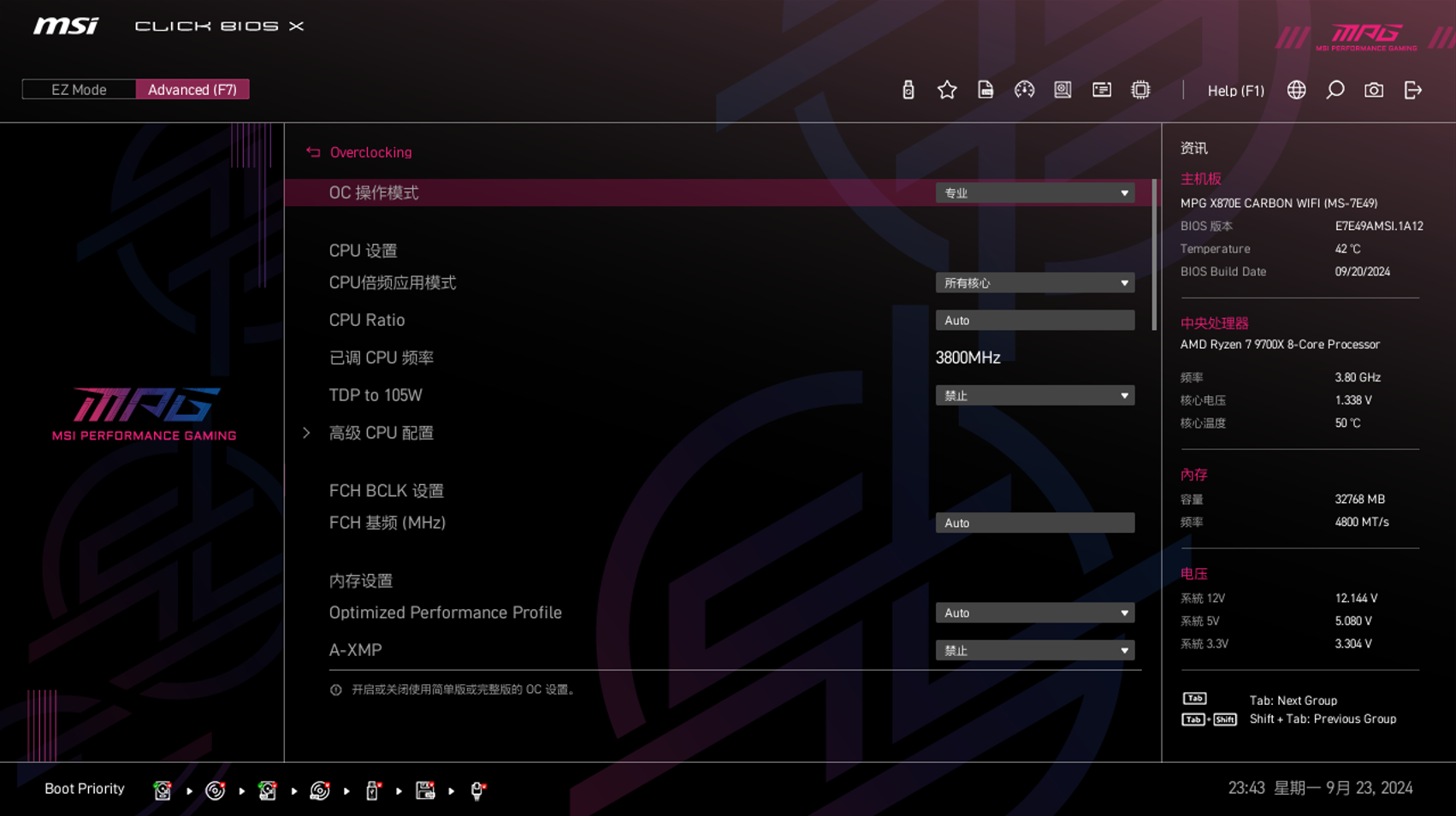
Task: Click the search magnifier icon
Action: [x=1335, y=90]
